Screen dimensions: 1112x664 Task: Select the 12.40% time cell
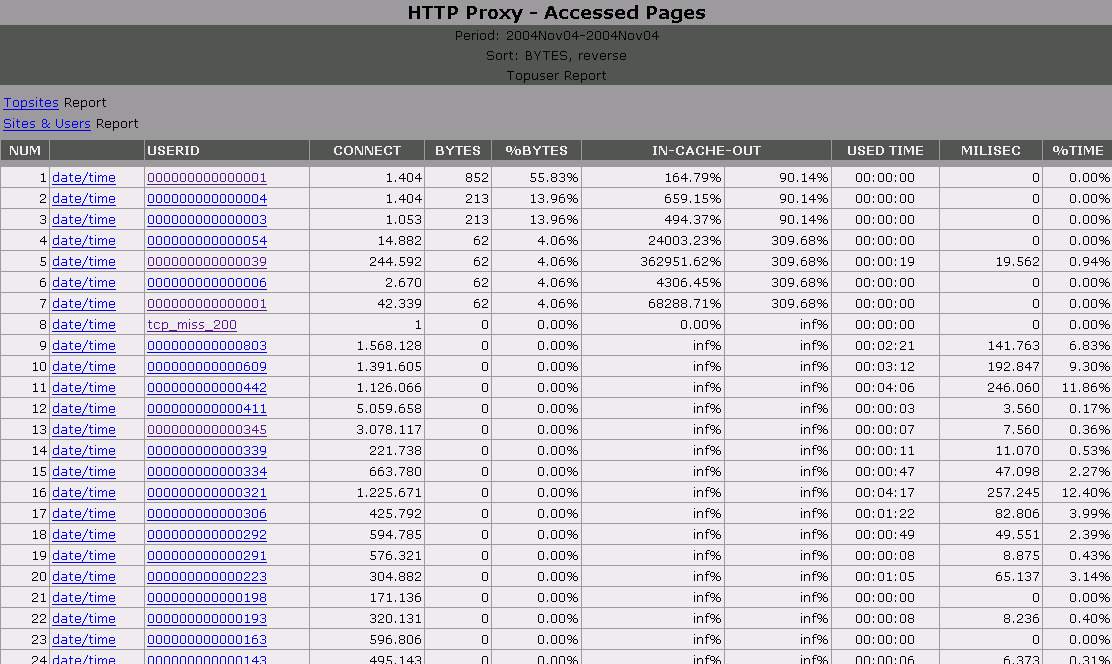coord(1077,492)
